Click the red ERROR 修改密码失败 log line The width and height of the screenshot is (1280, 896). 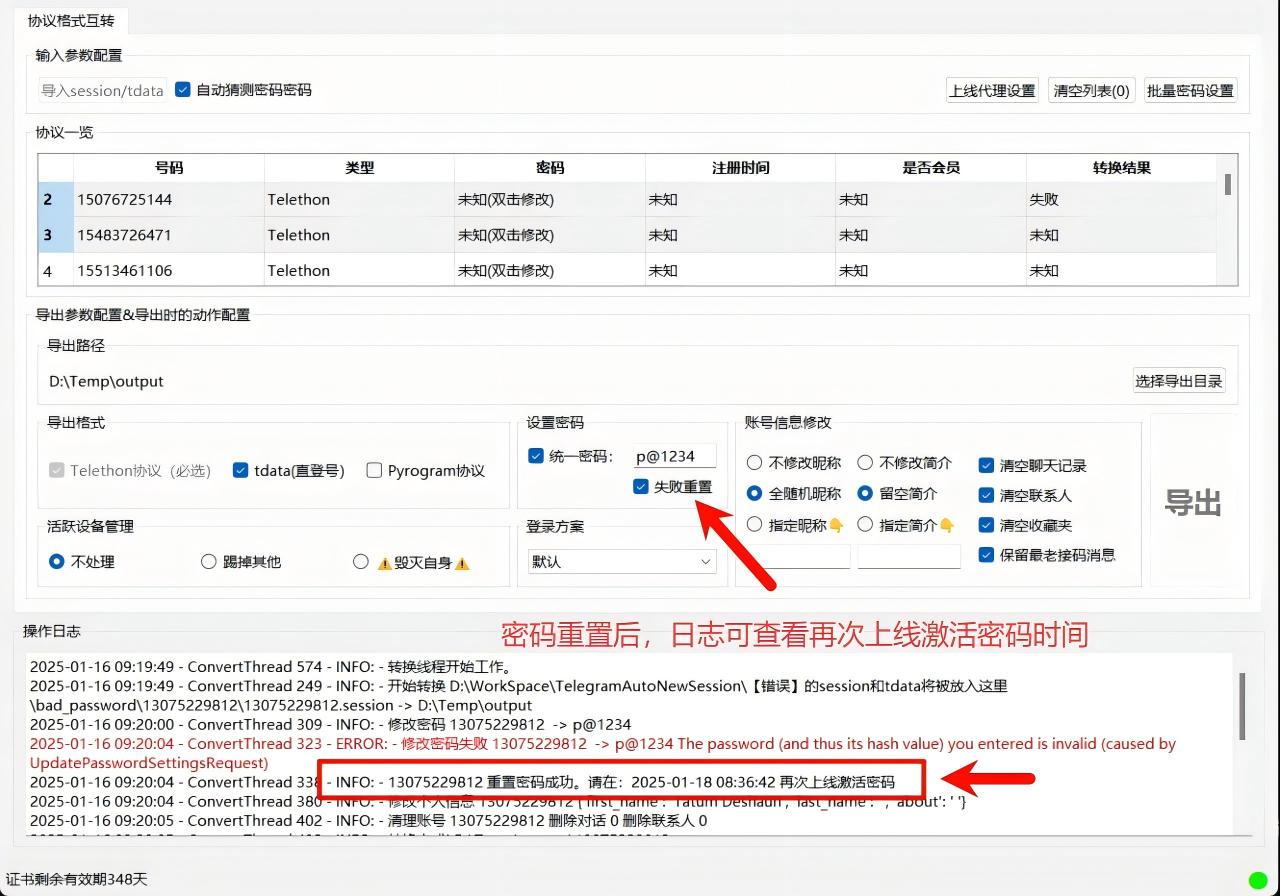[602, 753]
